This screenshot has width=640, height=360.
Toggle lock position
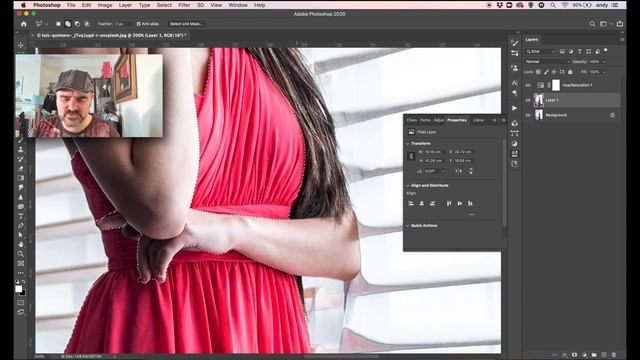(554, 72)
